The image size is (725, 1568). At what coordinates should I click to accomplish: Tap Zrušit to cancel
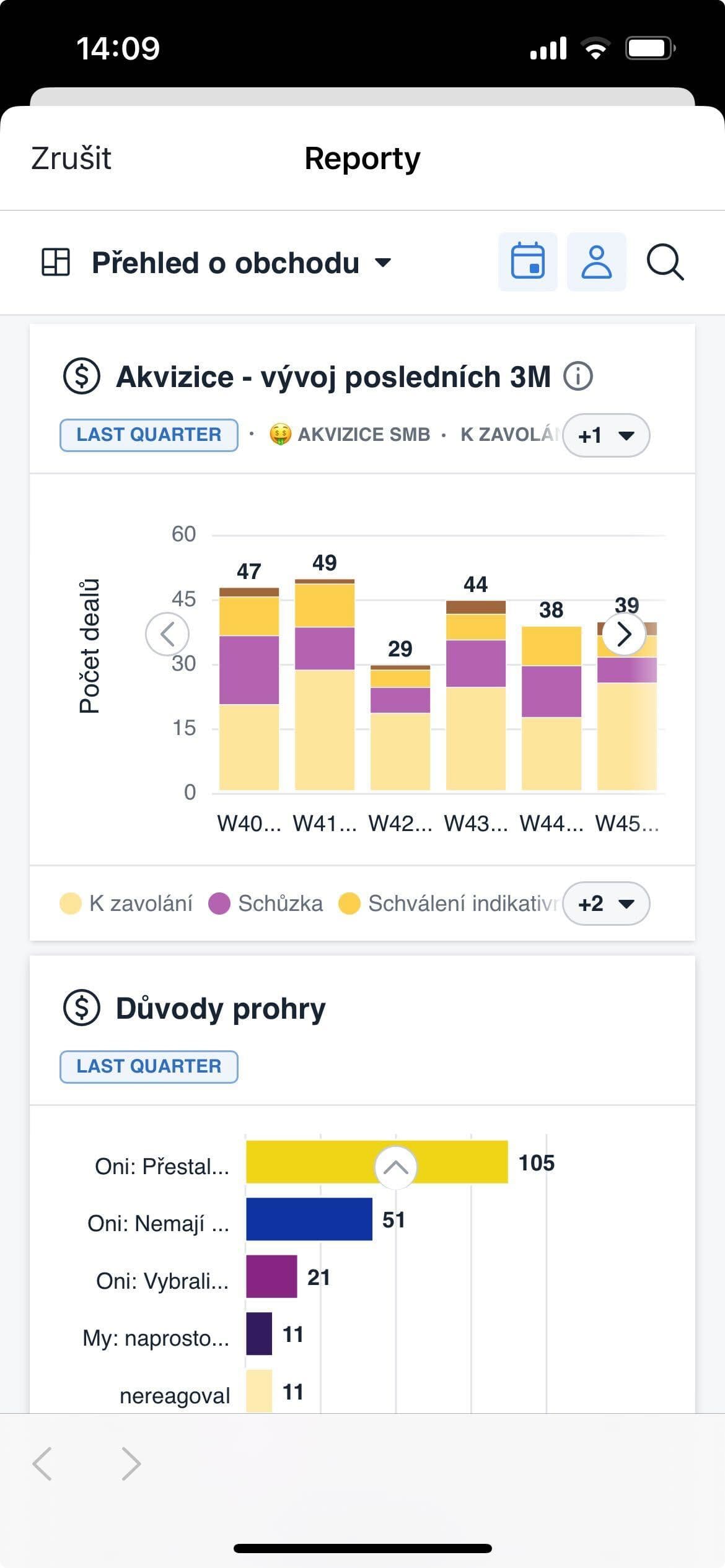click(x=71, y=159)
